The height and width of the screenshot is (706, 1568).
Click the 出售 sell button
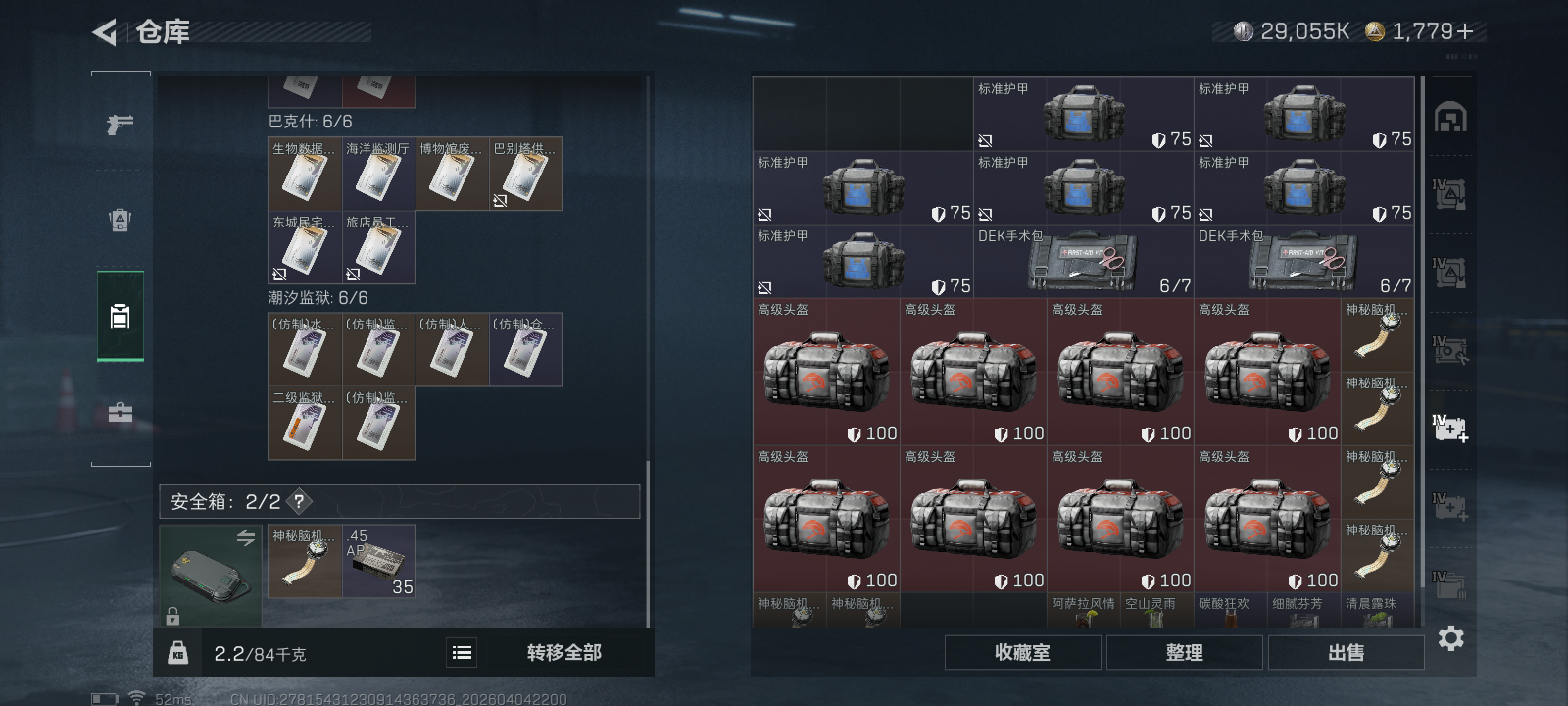[1346, 652]
